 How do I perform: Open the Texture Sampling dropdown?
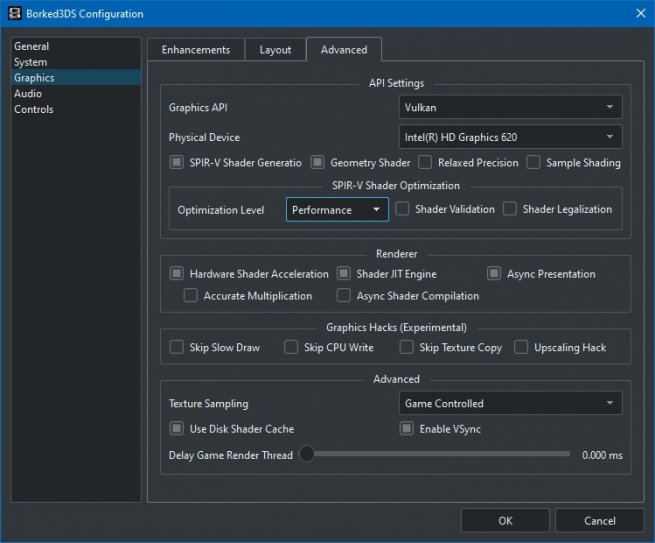pos(510,403)
